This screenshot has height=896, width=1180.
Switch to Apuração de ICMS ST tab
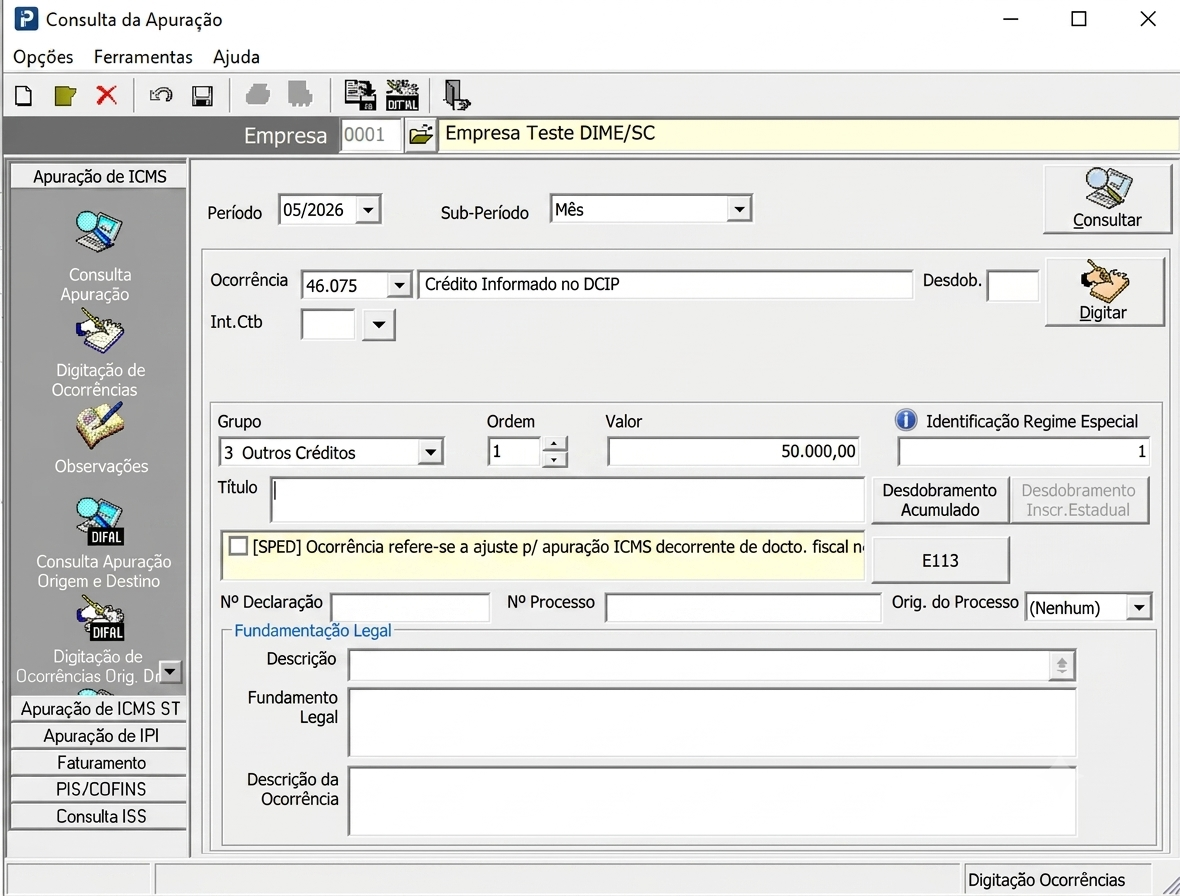pyautogui.click(x=99, y=709)
